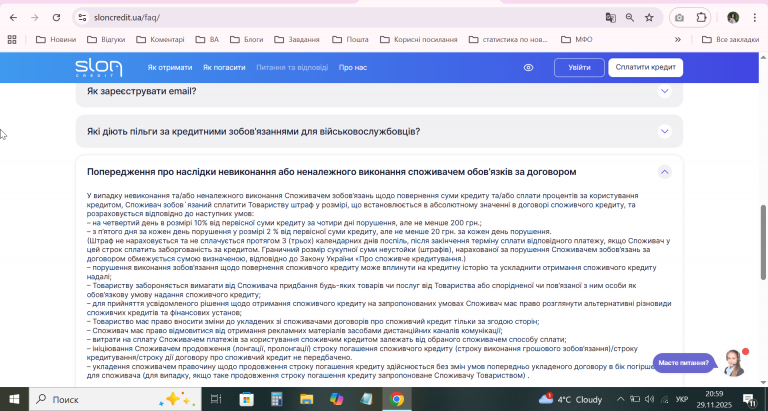Open the Відгуки bookmarks folder
Viewport: 768px width, 411px height.
(106, 40)
